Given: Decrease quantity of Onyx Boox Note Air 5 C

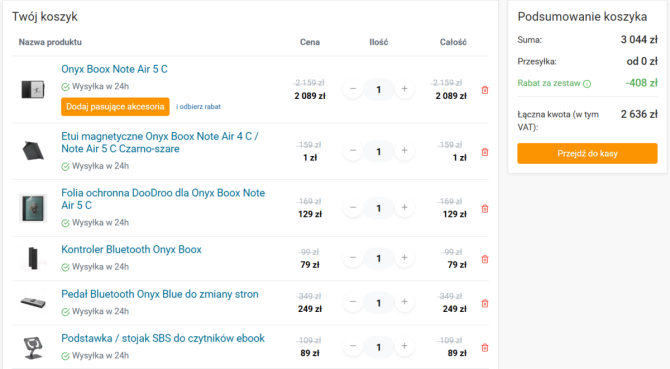Looking at the screenshot, I should (x=353, y=89).
